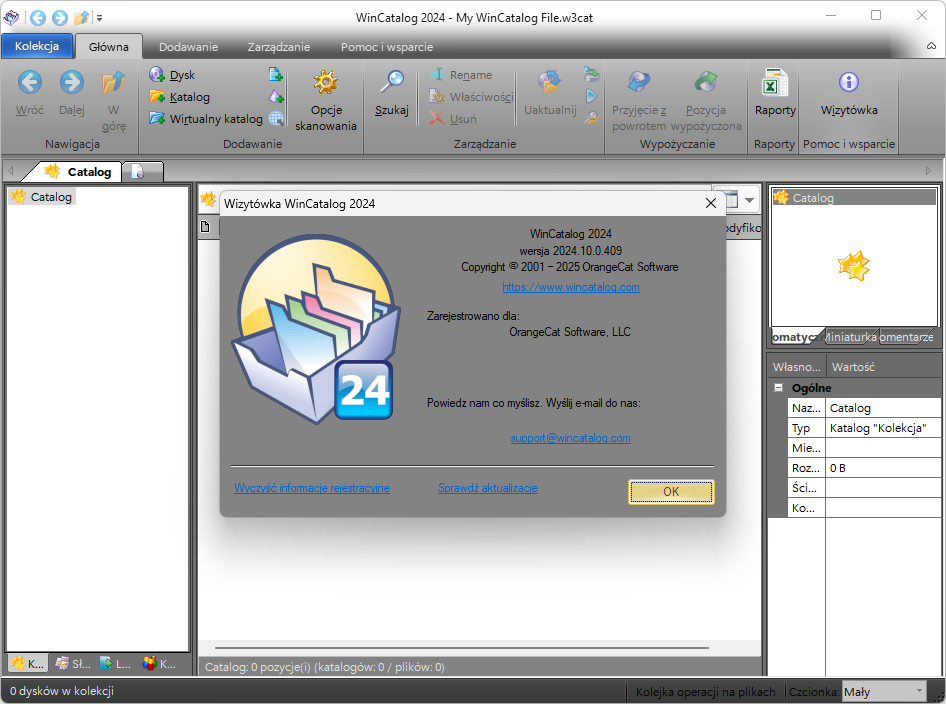Click the Własno... column header
946x704 pixels.
[x=796, y=367]
